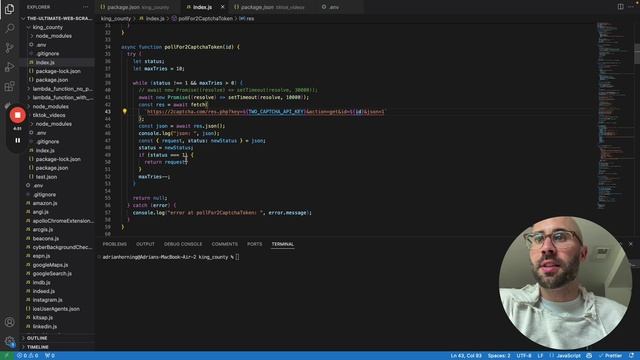Open the Search view in activity bar

pos(9,28)
